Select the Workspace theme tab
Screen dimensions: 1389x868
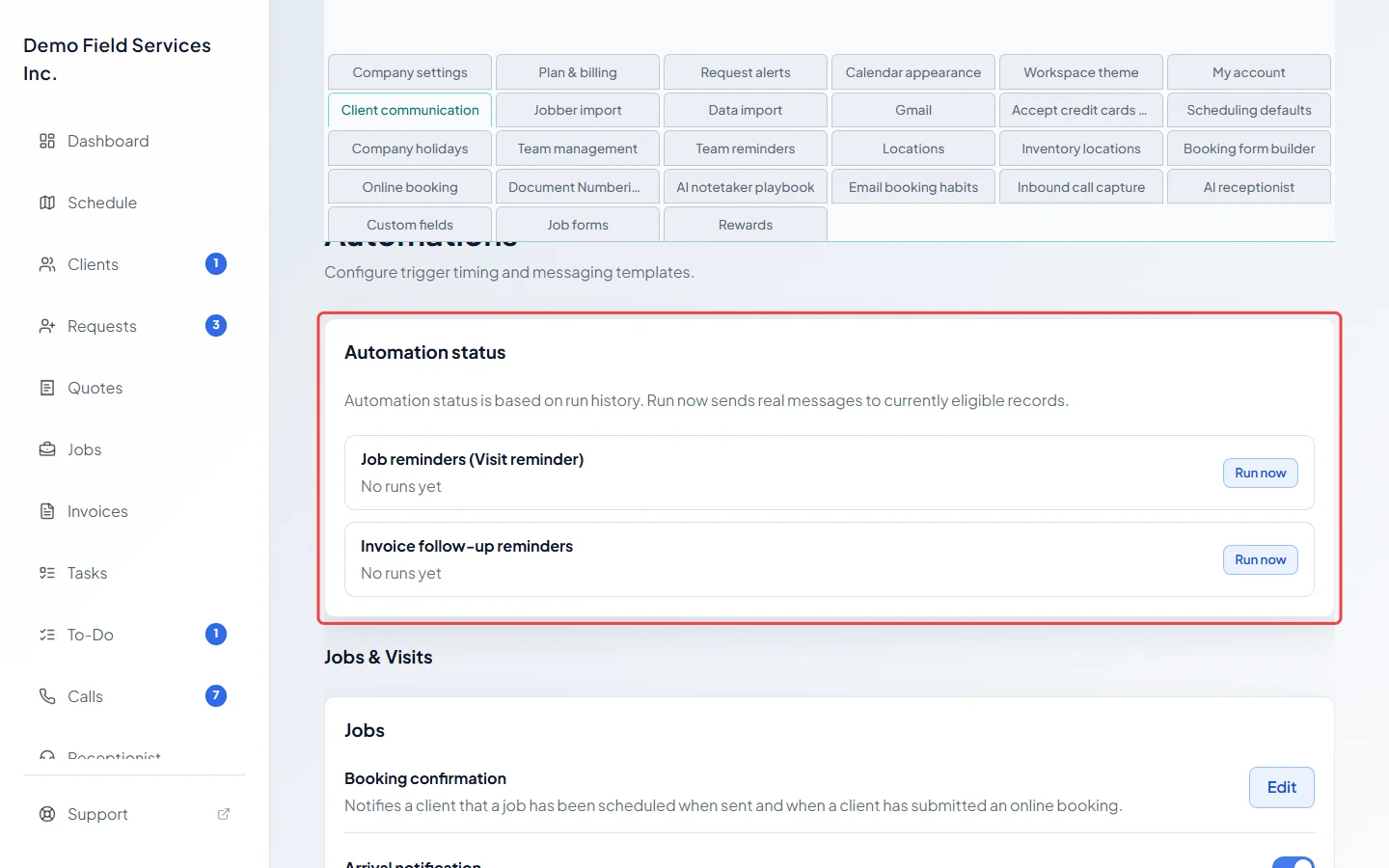click(1081, 72)
